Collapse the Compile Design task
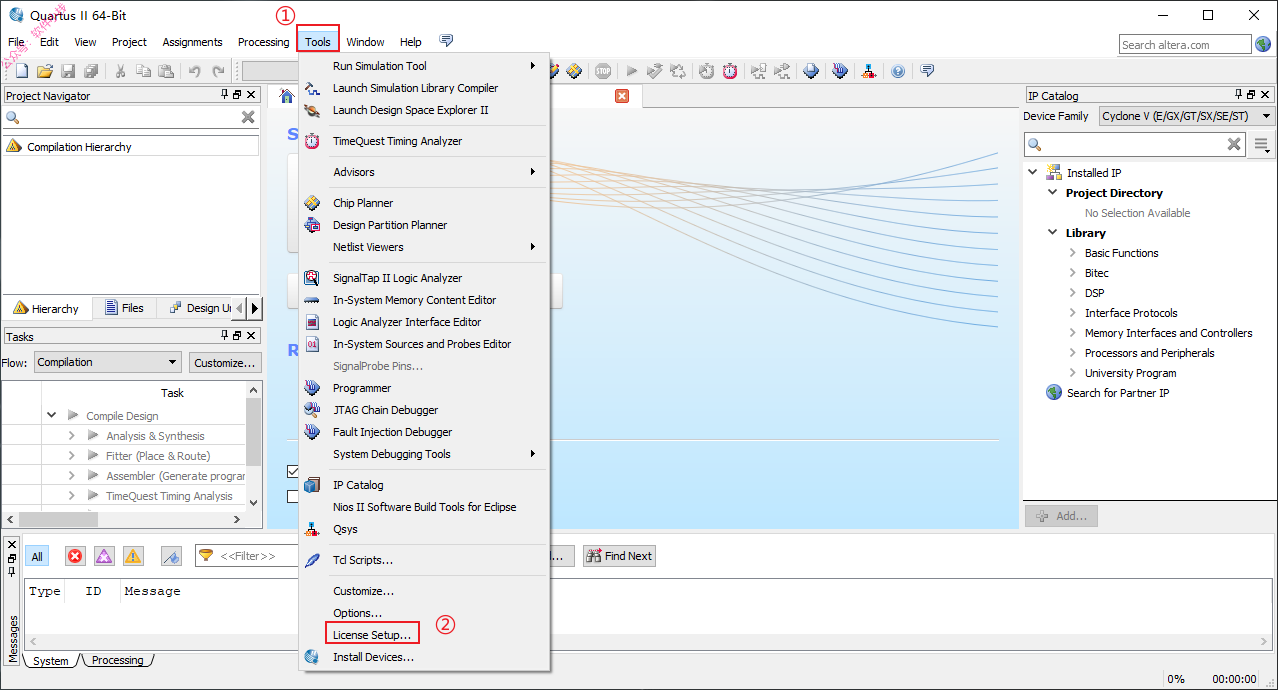Screen dimensions: 1278x690 click(52, 415)
